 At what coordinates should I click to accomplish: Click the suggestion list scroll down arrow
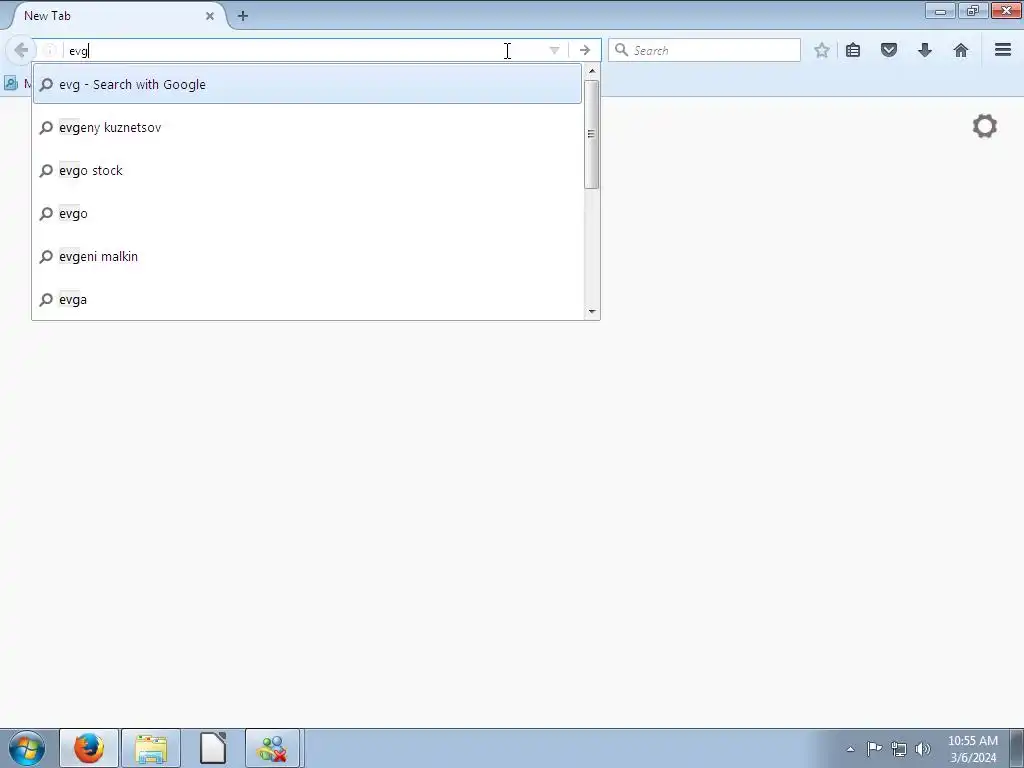592,312
